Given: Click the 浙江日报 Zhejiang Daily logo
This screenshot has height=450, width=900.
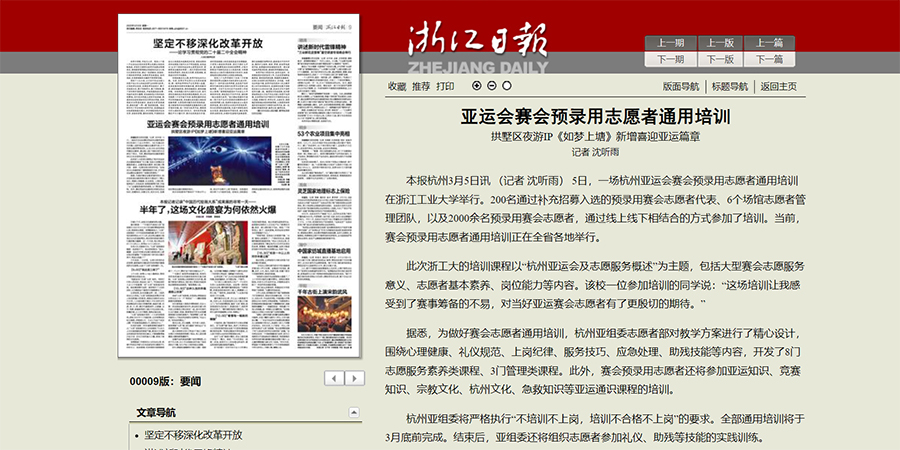Looking at the screenshot, I should coord(476,47).
